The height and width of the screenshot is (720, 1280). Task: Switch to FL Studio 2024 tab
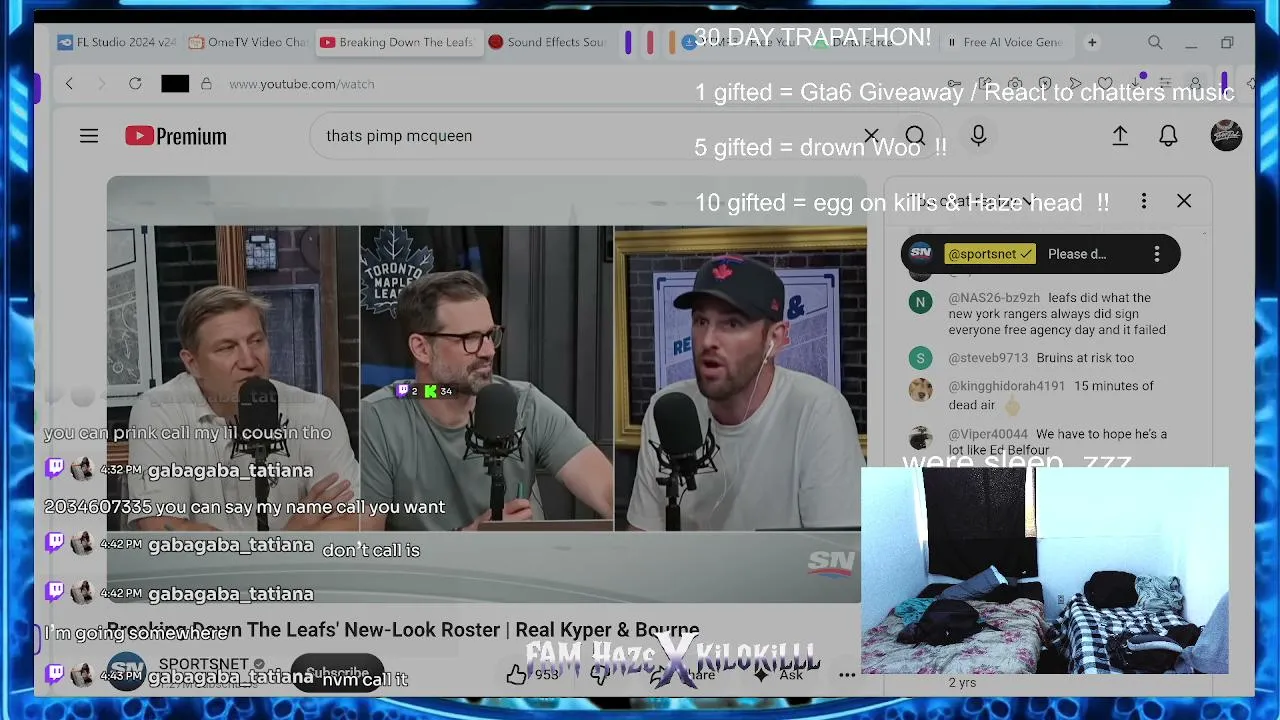(116, 43)
